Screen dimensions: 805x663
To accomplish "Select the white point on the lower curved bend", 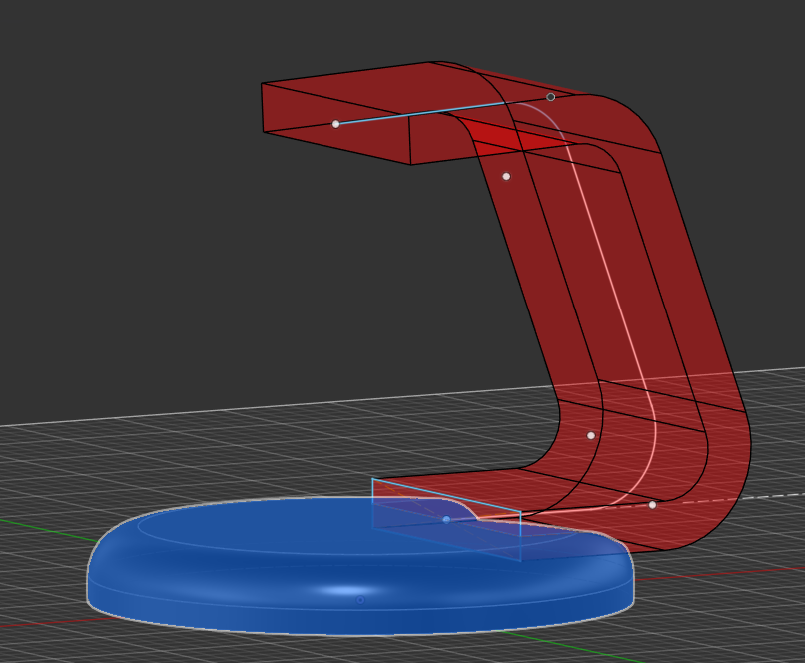I will pos(591,435).
